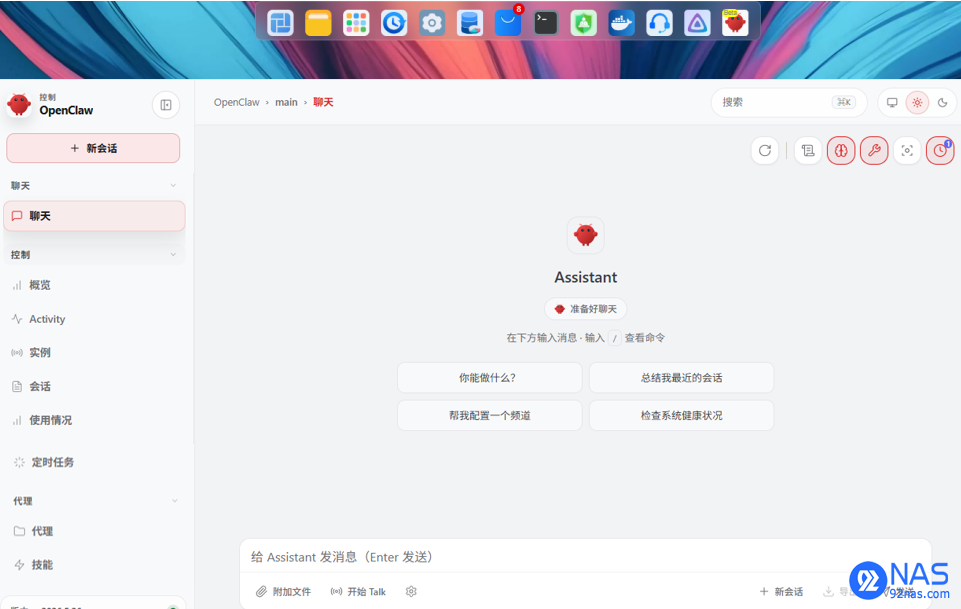The height and width of the screenshot is (609, 961).
Task: Collapse the 控制 sidebar section chevron
Action: coord(173,254)
